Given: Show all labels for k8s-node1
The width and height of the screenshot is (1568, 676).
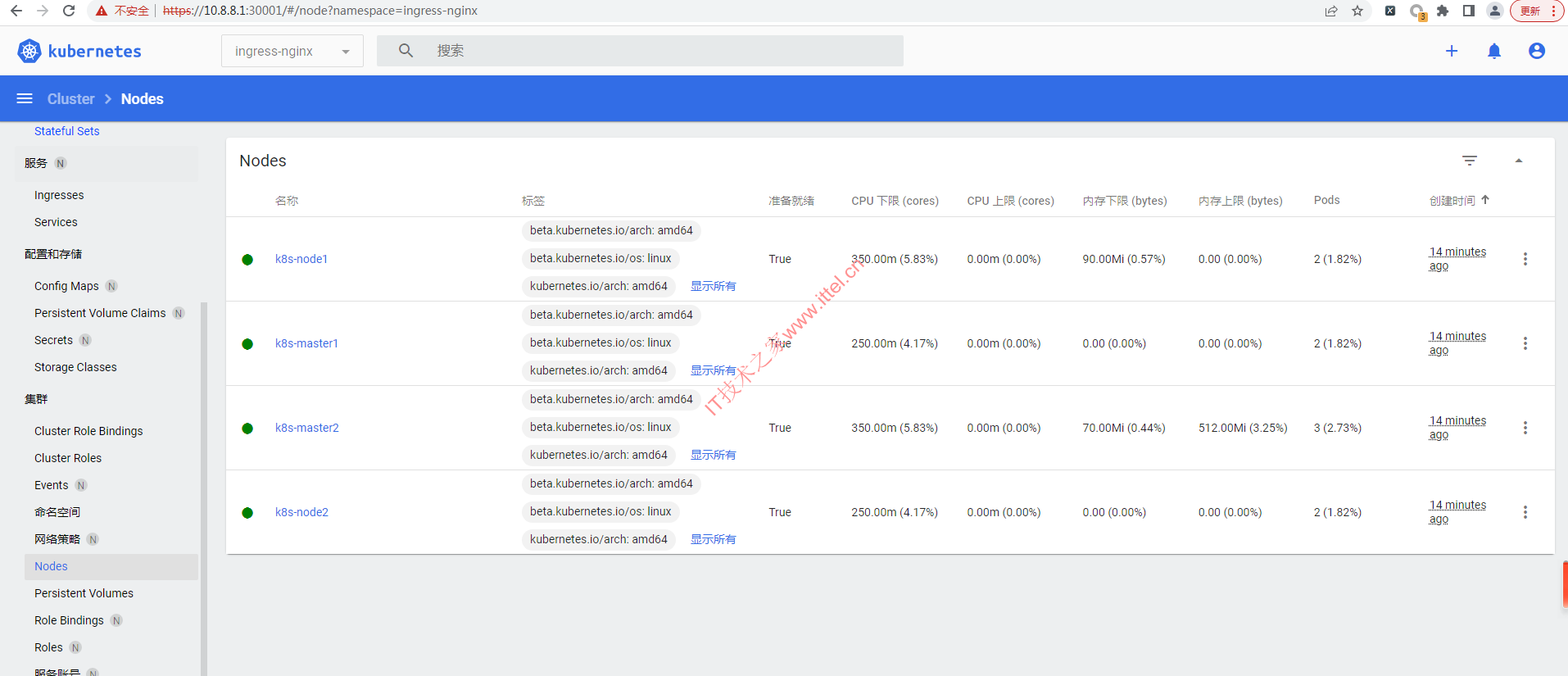Looking at the screenshot, I should [x=714, y=286].
